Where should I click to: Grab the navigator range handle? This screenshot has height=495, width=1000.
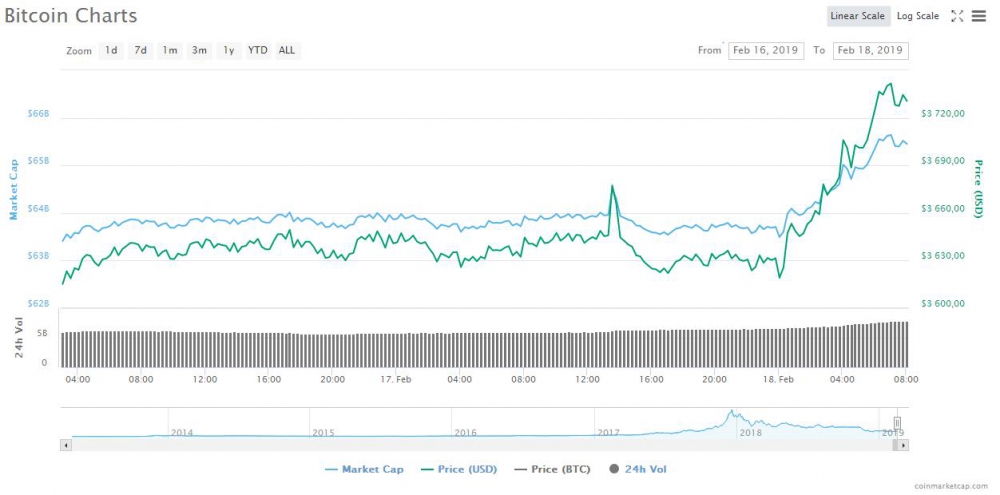tap(897, 423)
